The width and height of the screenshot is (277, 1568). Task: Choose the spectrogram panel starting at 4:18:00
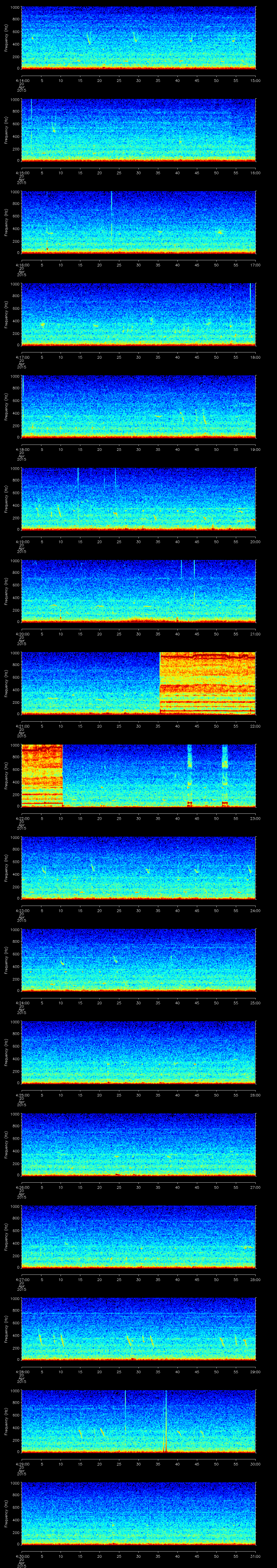click(x=139, y=407)
